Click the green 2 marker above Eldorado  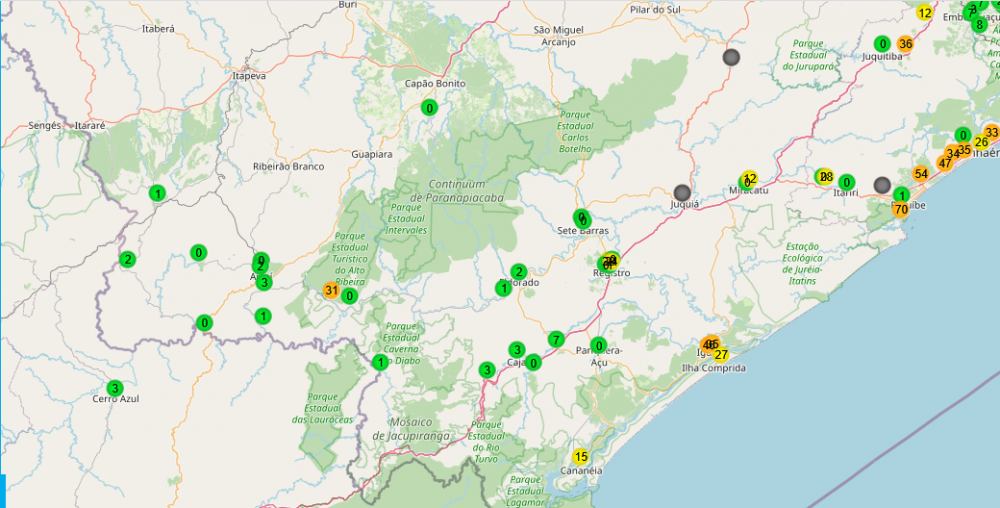(x=518, y=271)
